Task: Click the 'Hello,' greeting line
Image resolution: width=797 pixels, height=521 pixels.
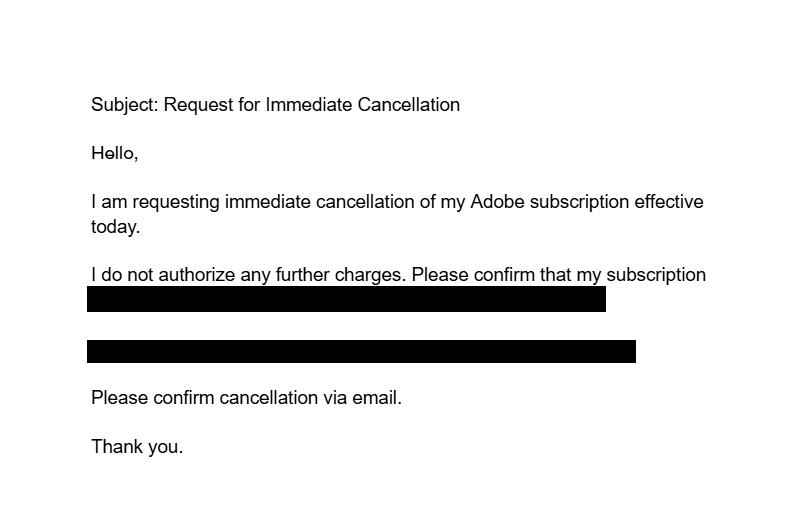Action: point(114,153)
